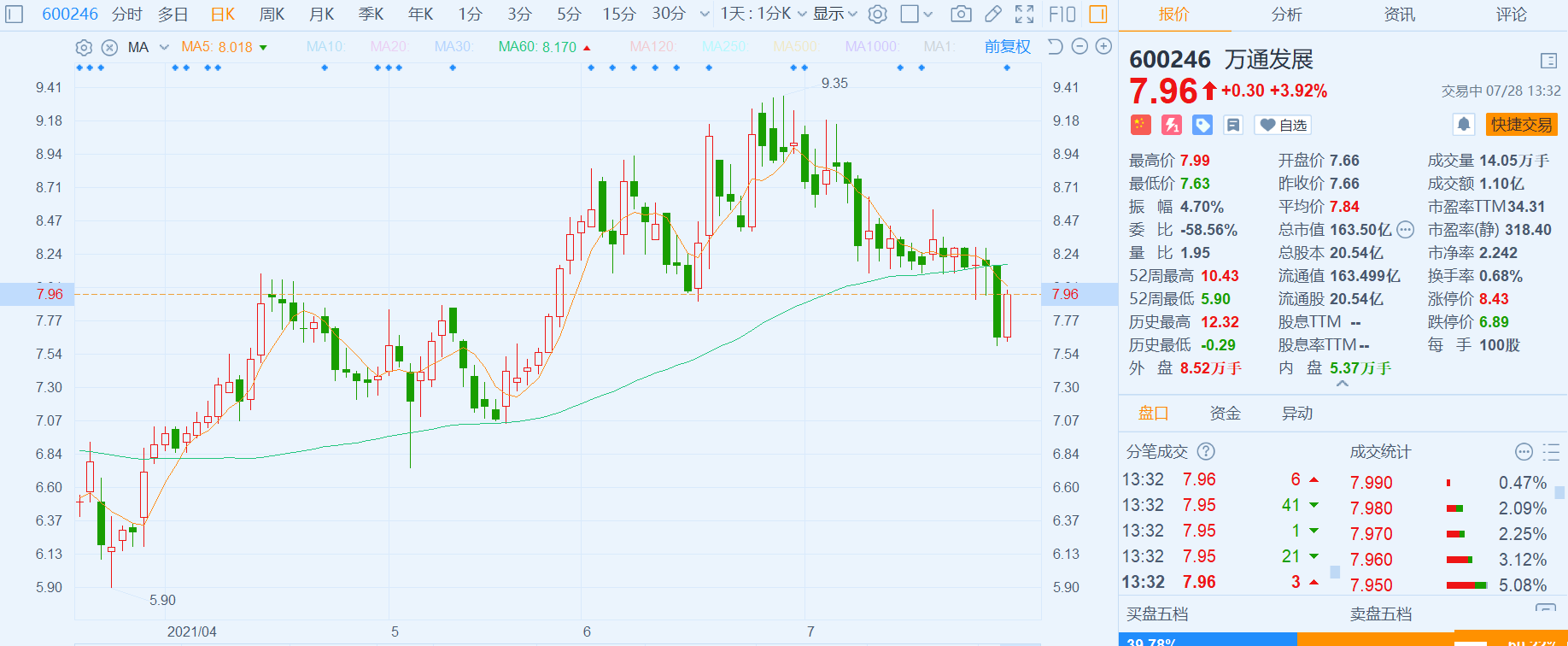Enter fullscreen chart mode
Screen dimensions: 1568x646
[1024, 14]
